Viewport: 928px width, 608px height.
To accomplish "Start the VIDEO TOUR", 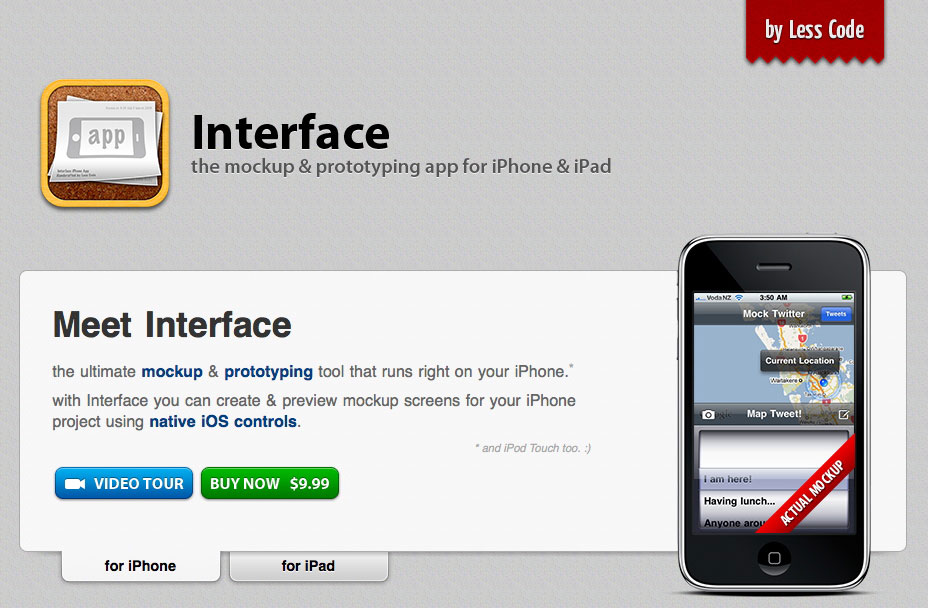I will pyautogui.click(x=124, y=483).
